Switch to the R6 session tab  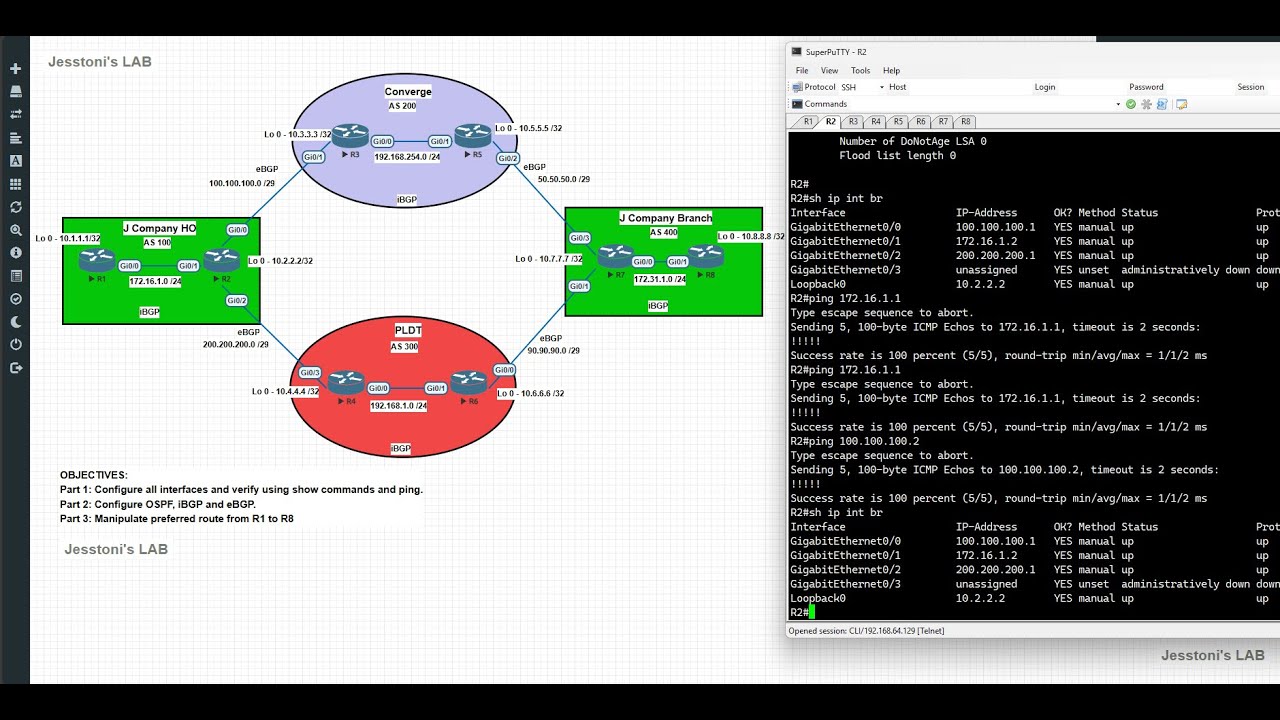(921, 122)
